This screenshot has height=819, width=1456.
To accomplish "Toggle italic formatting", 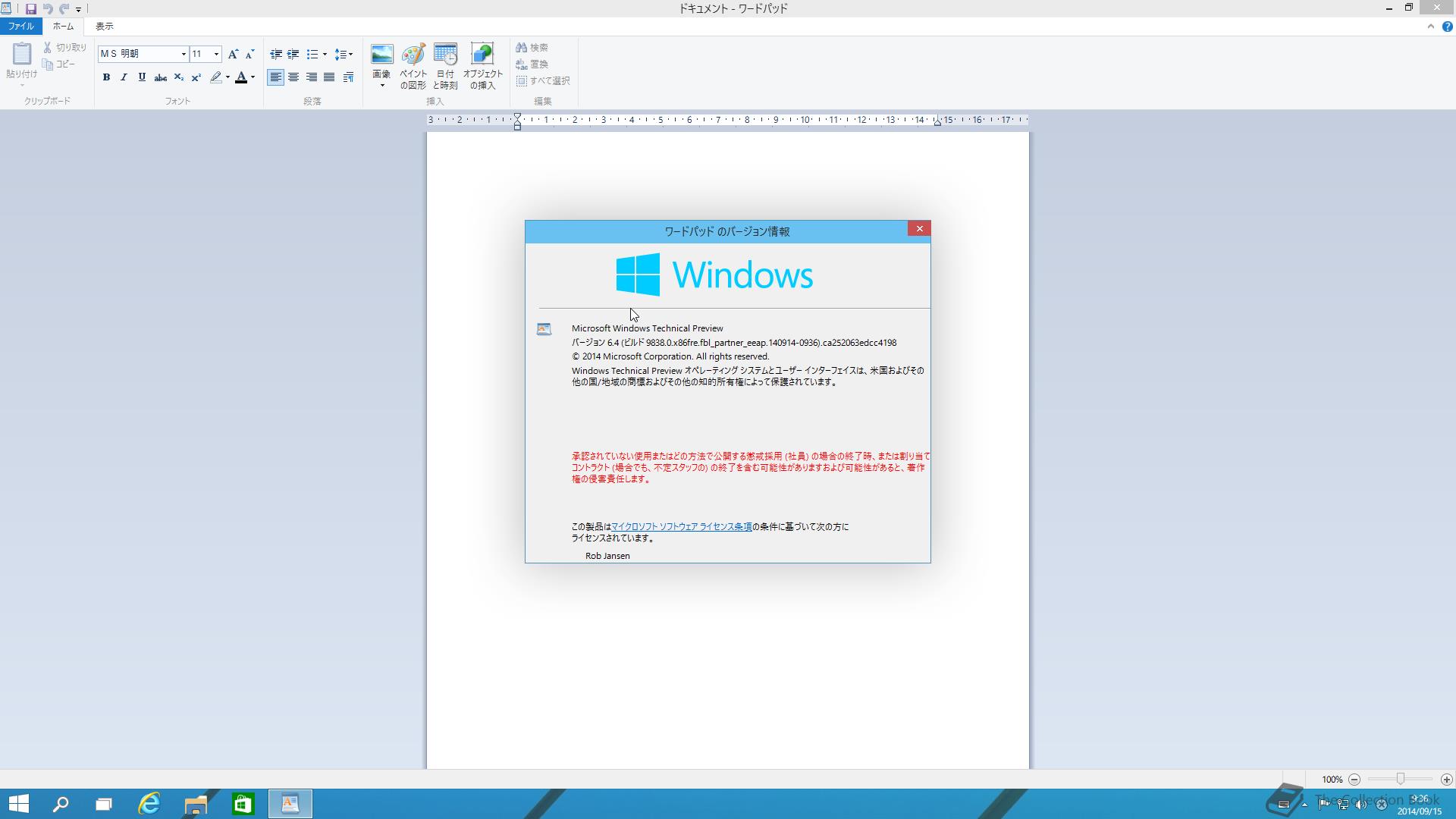I will coord(124,77).
